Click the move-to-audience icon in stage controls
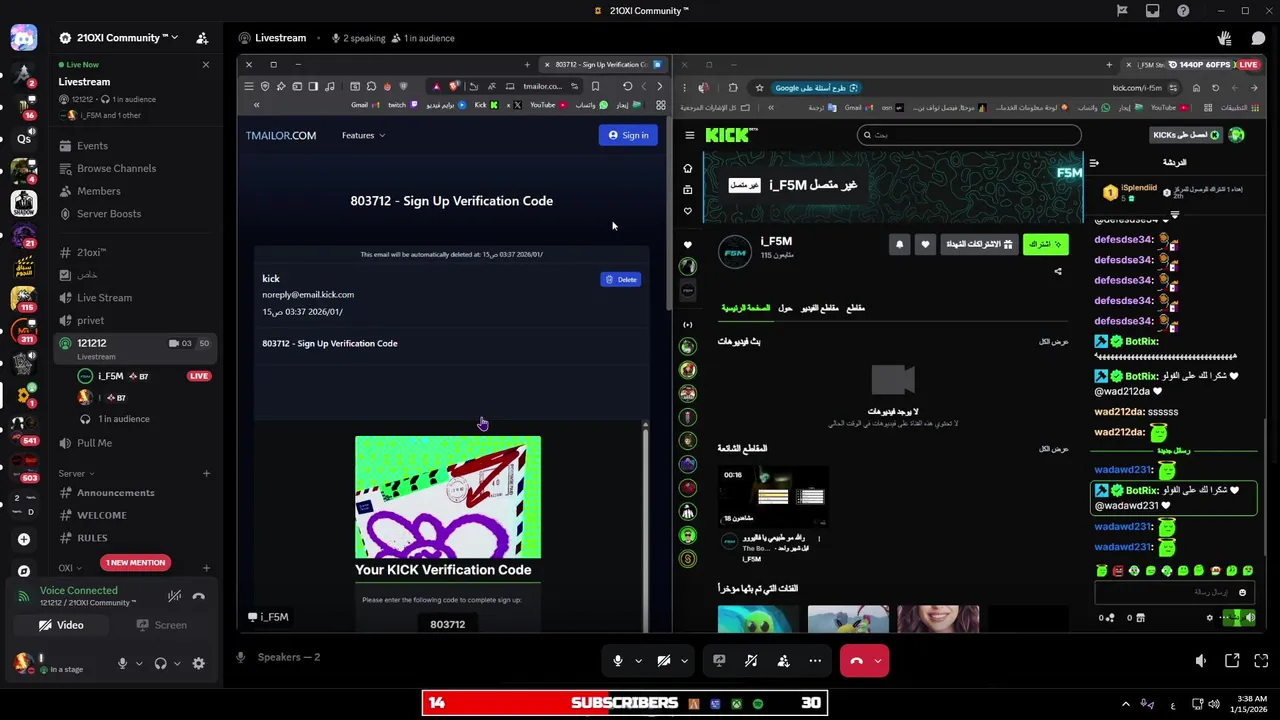Image resolution: width=1280 pixels, height=720 pixels. tap(783, 661)
